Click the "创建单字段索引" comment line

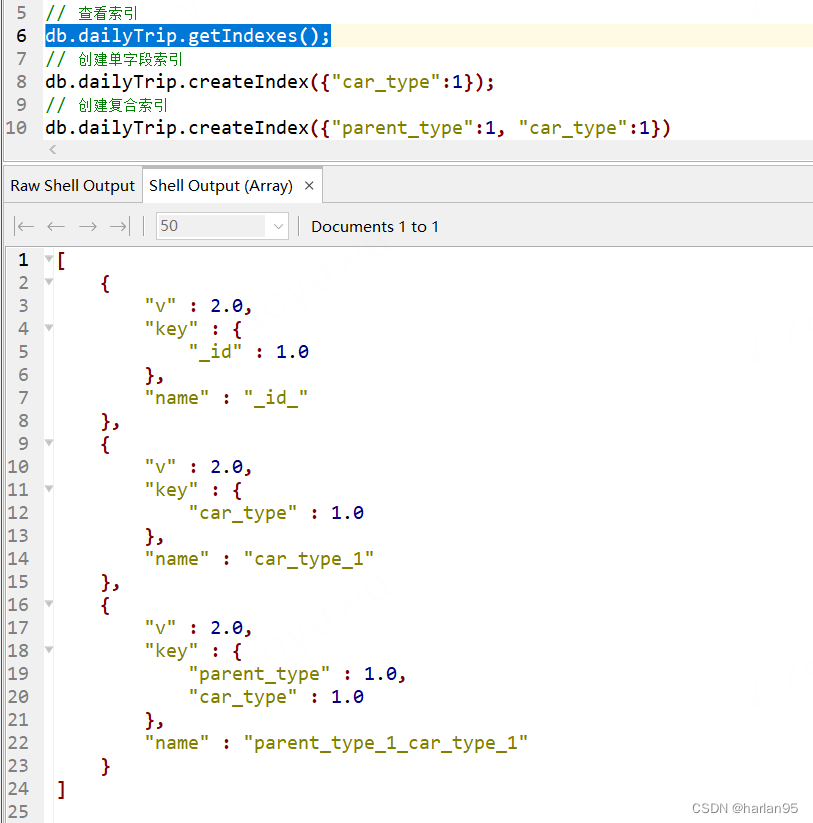[x=114, y=59]
